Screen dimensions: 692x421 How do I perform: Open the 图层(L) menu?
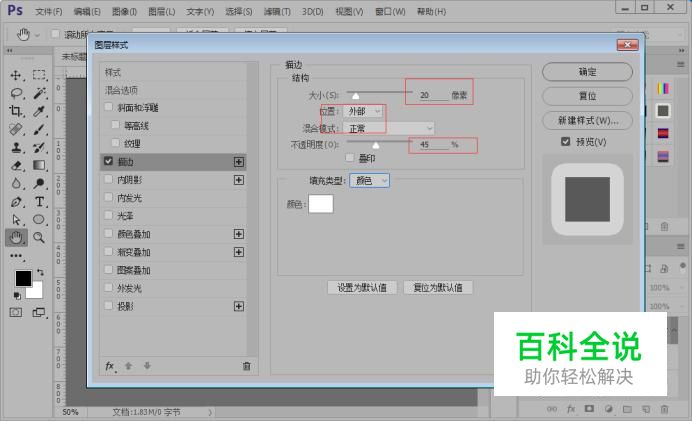[162, 11]
